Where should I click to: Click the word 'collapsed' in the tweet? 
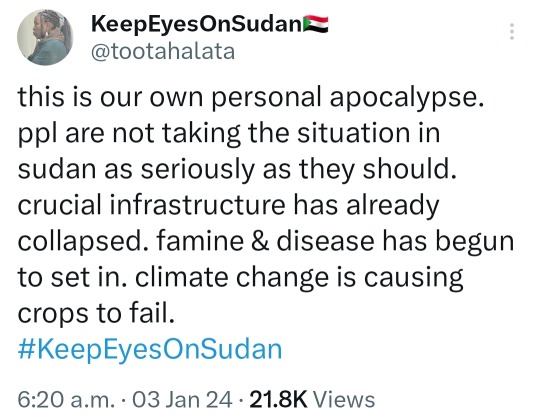(79, 242)
